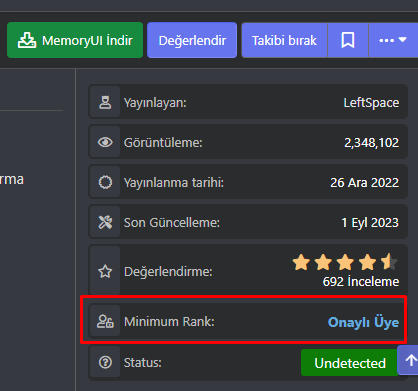
Task: Click the five-star rating display
Action: pyautogui.click(x=345, y=262)
